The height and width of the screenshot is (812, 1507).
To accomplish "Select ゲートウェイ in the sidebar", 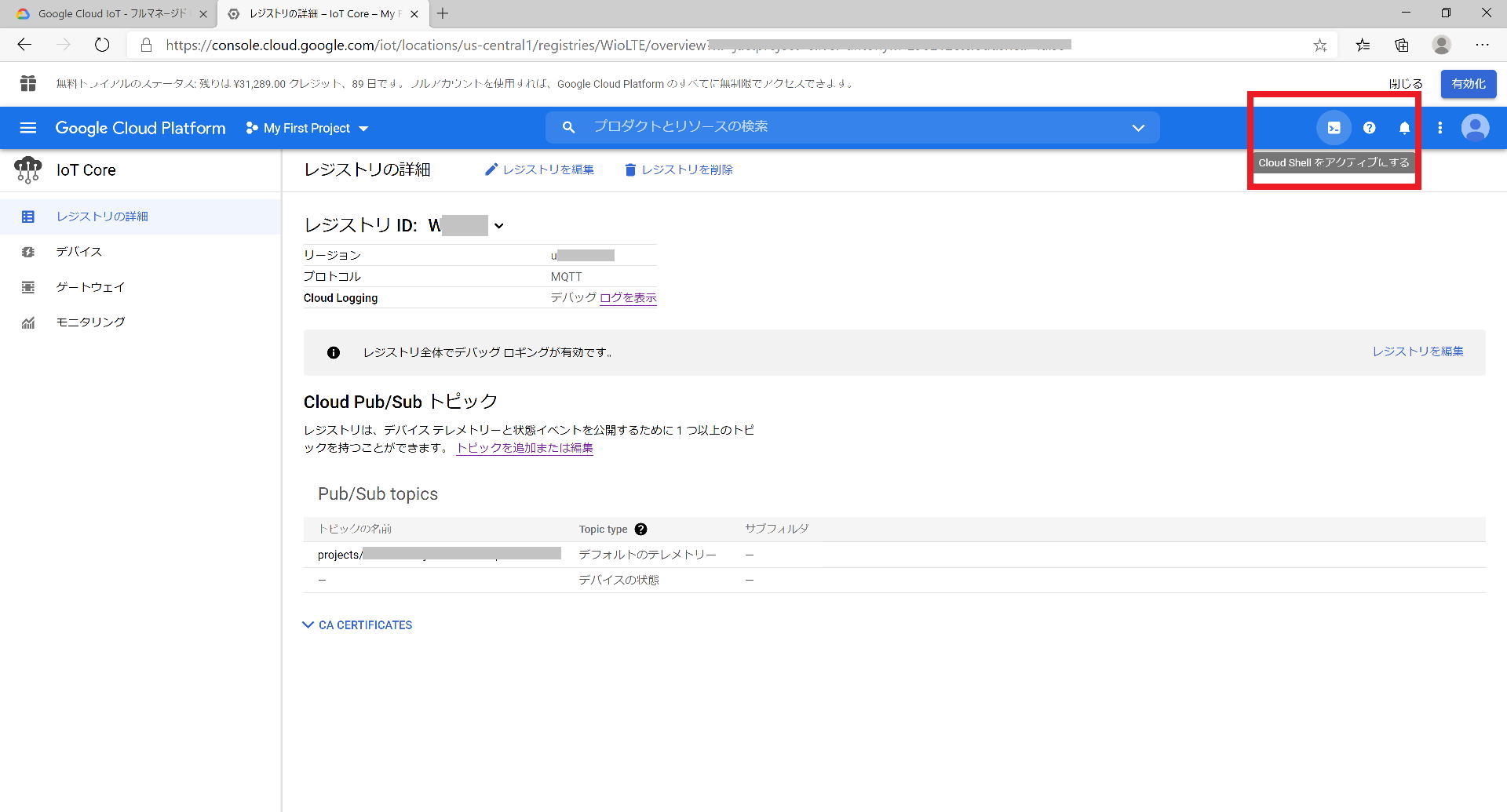I will click(90, 287).
